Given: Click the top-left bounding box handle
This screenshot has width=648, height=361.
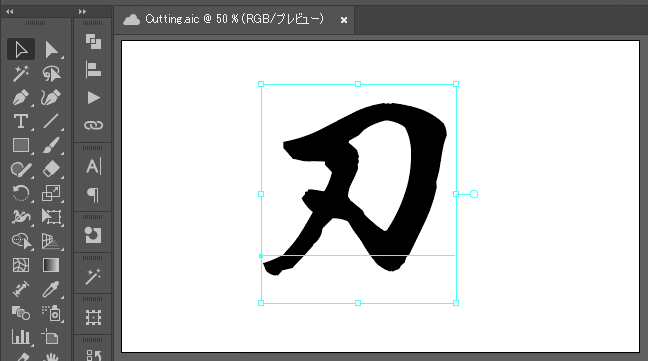Looking at the screenshot, I should coord(261,84).
